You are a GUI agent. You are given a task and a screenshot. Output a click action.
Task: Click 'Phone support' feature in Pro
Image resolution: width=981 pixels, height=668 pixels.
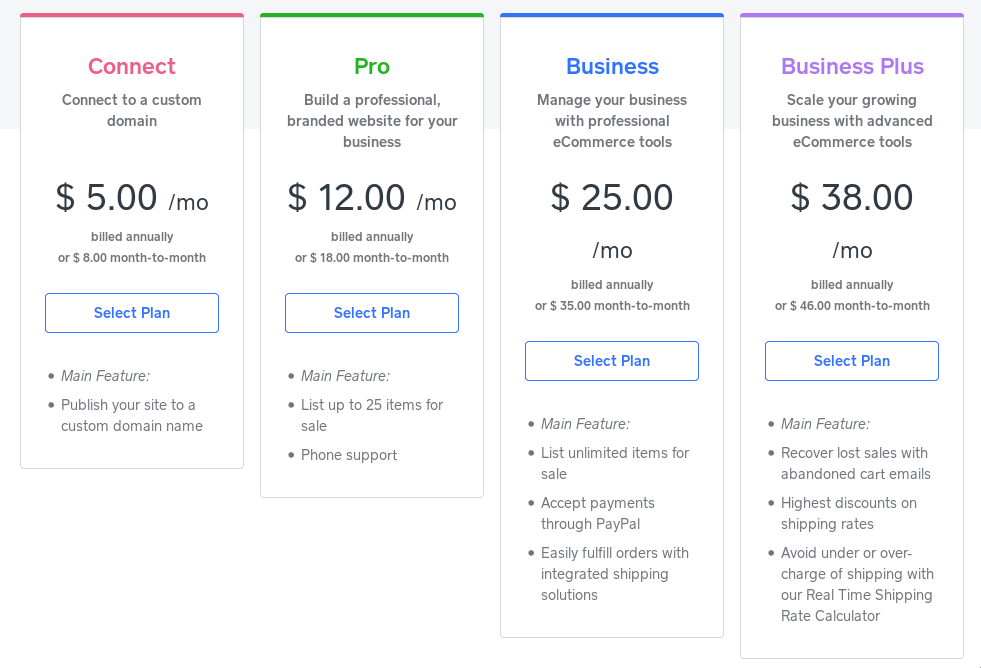coord(348,455)
